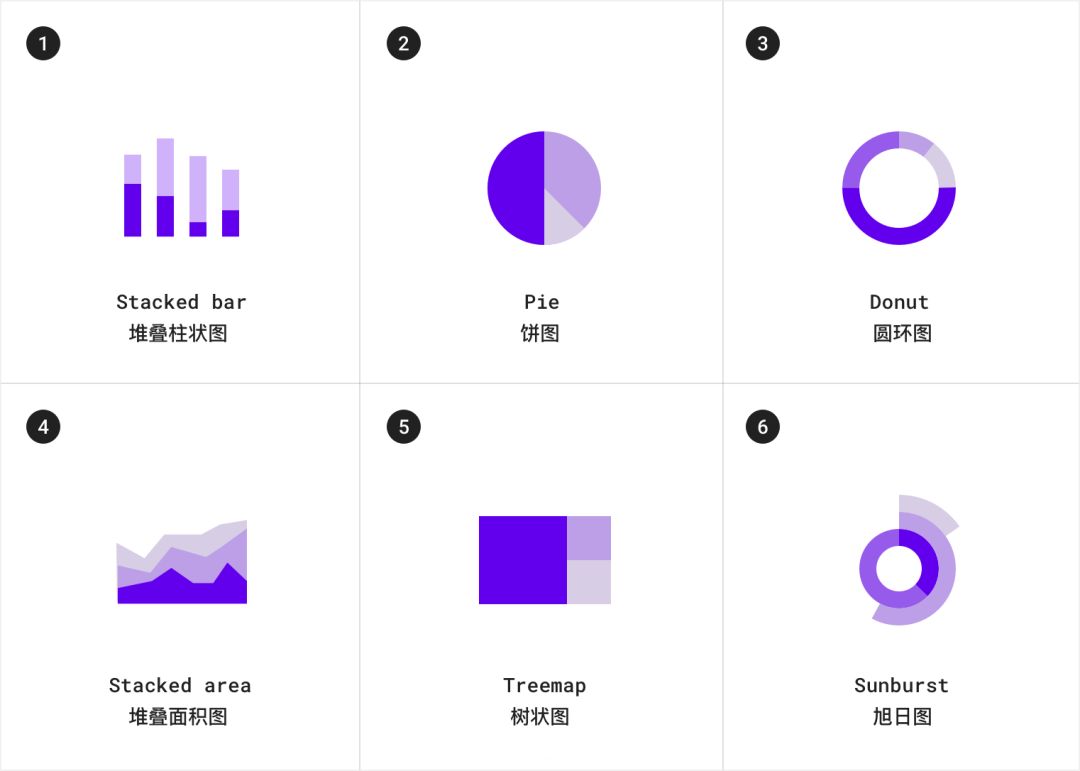Click the number 6 circle badge
The image size is (1080, 771).
coord(762,426)
